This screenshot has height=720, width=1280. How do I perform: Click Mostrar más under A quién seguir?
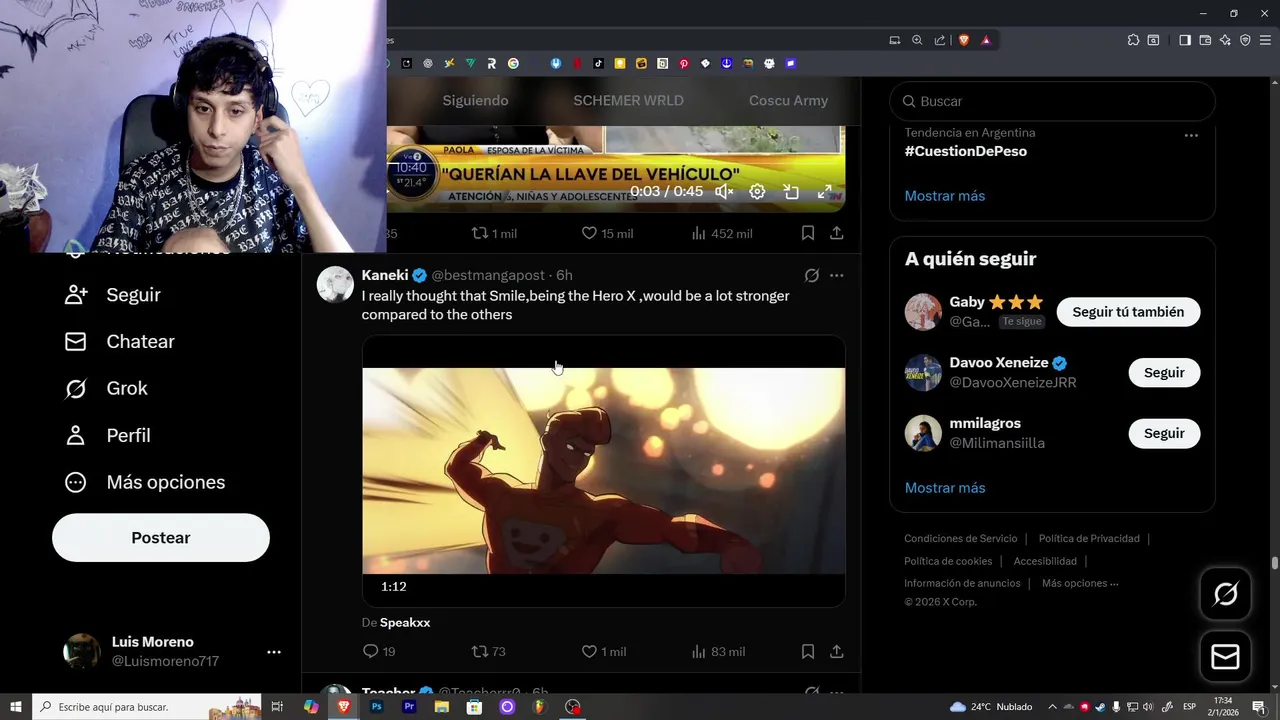point(945,488)
